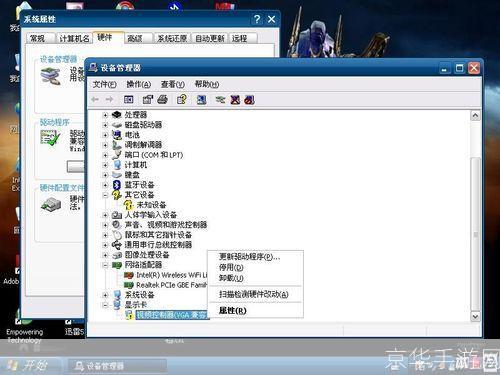The width and height of the screenshot is (500, 375).
Task: Collapse the 其它设备 node
Action: click(105, 195)
